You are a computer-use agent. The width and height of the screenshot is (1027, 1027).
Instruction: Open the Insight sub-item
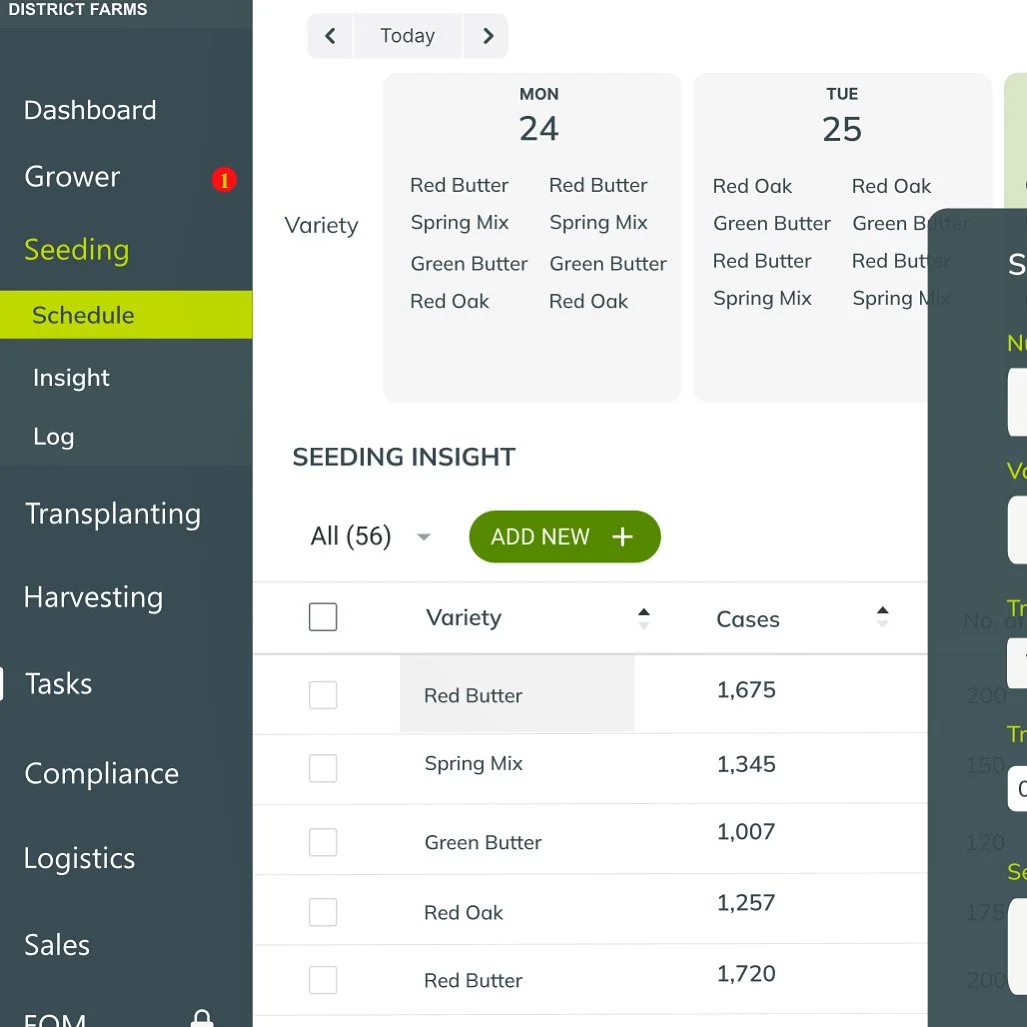pos(71,378)
